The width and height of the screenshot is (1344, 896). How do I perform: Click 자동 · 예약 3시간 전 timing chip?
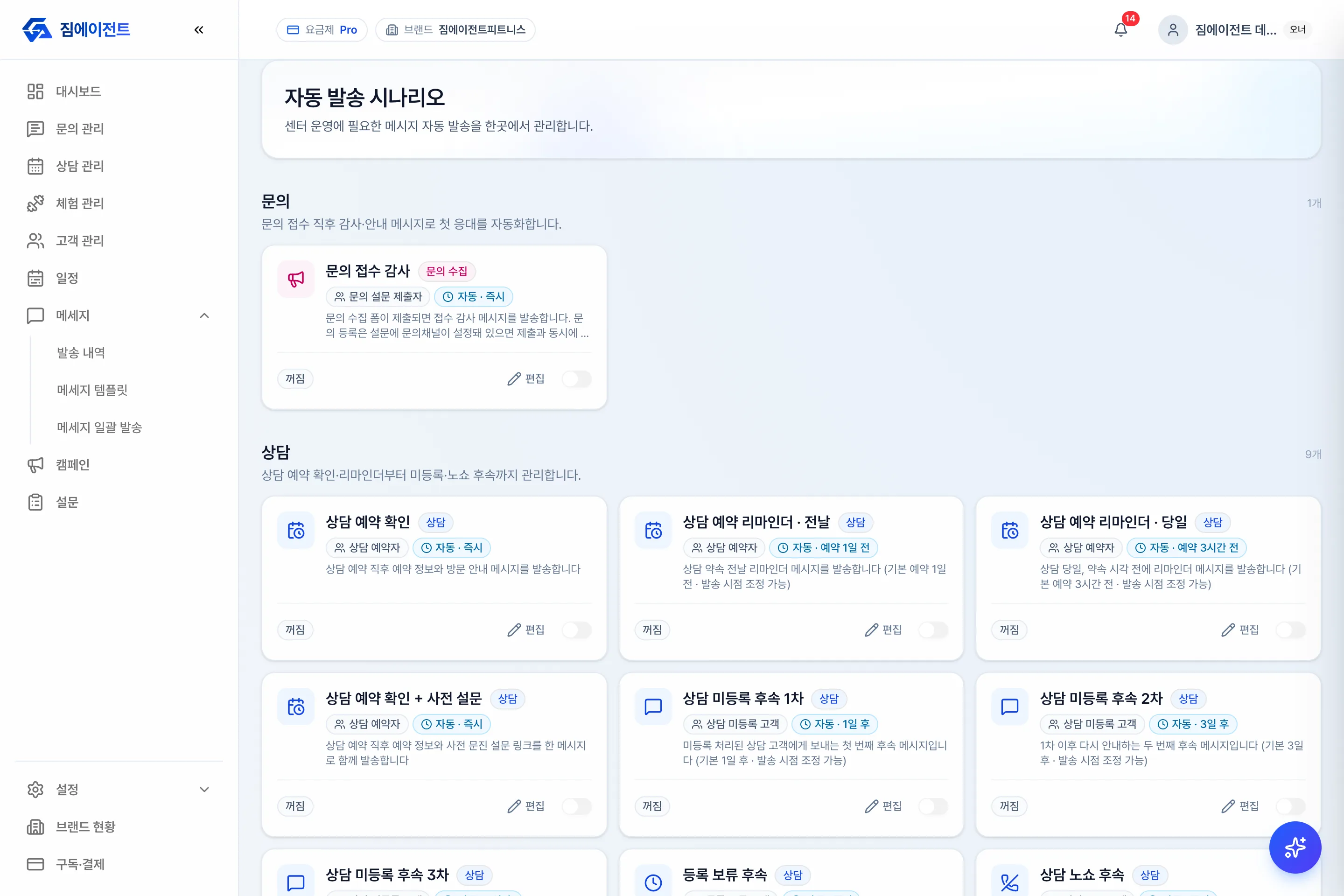pos(1186,547)
